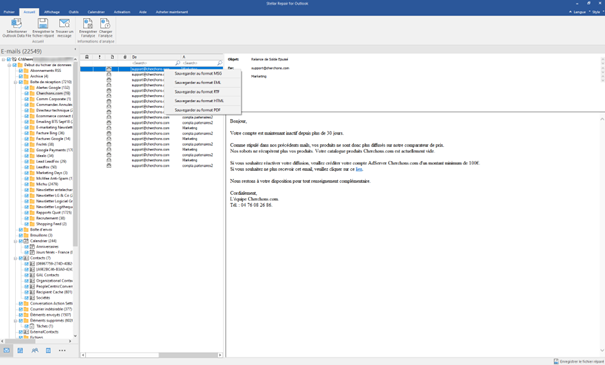Viewport: 605px width, 365px height.
Task: Click Enregistrer le fichier réparé in status bar
Action: [x=578, y=362]
